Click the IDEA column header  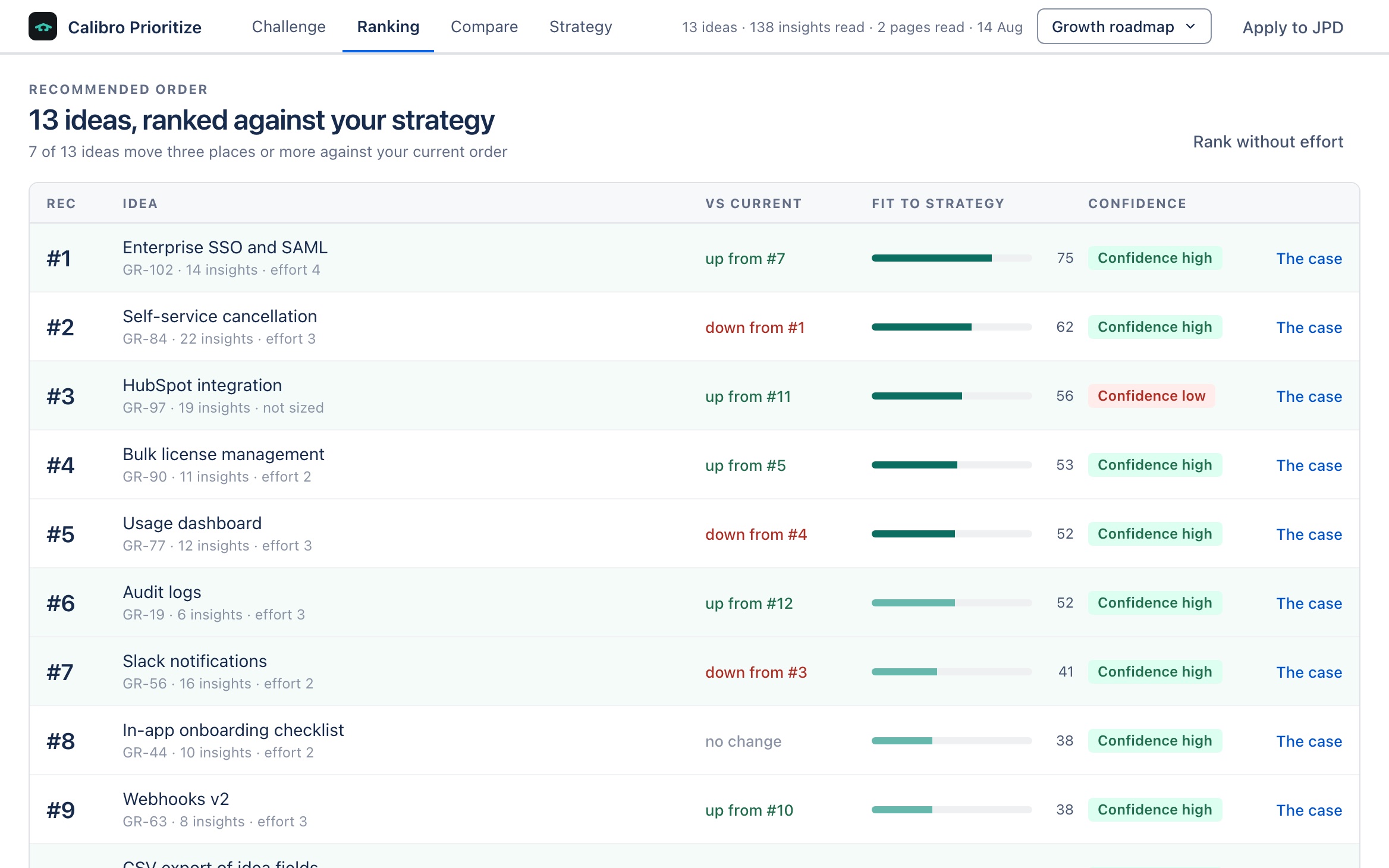[140, 203]
